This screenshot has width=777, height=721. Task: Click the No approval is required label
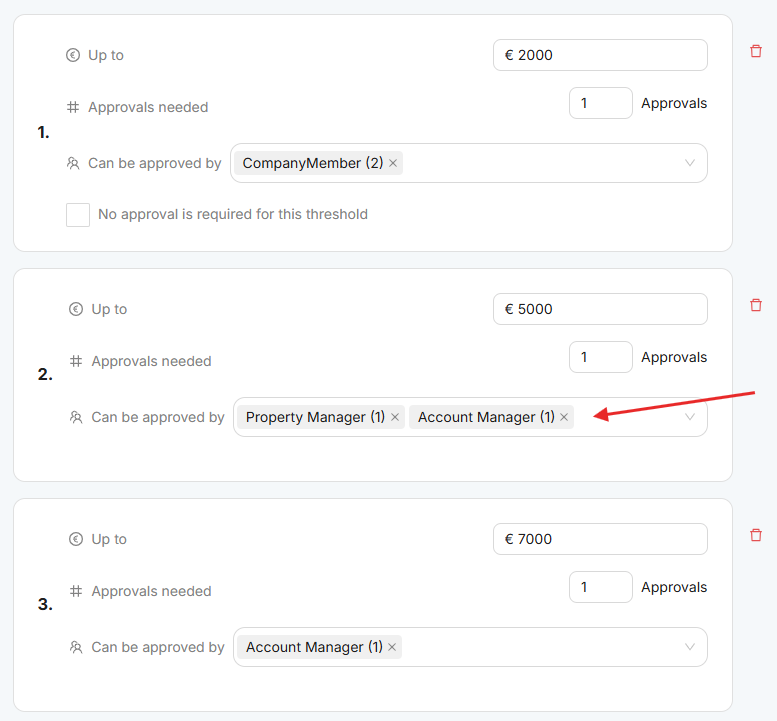pyautogui.click(x=233, y=214)
